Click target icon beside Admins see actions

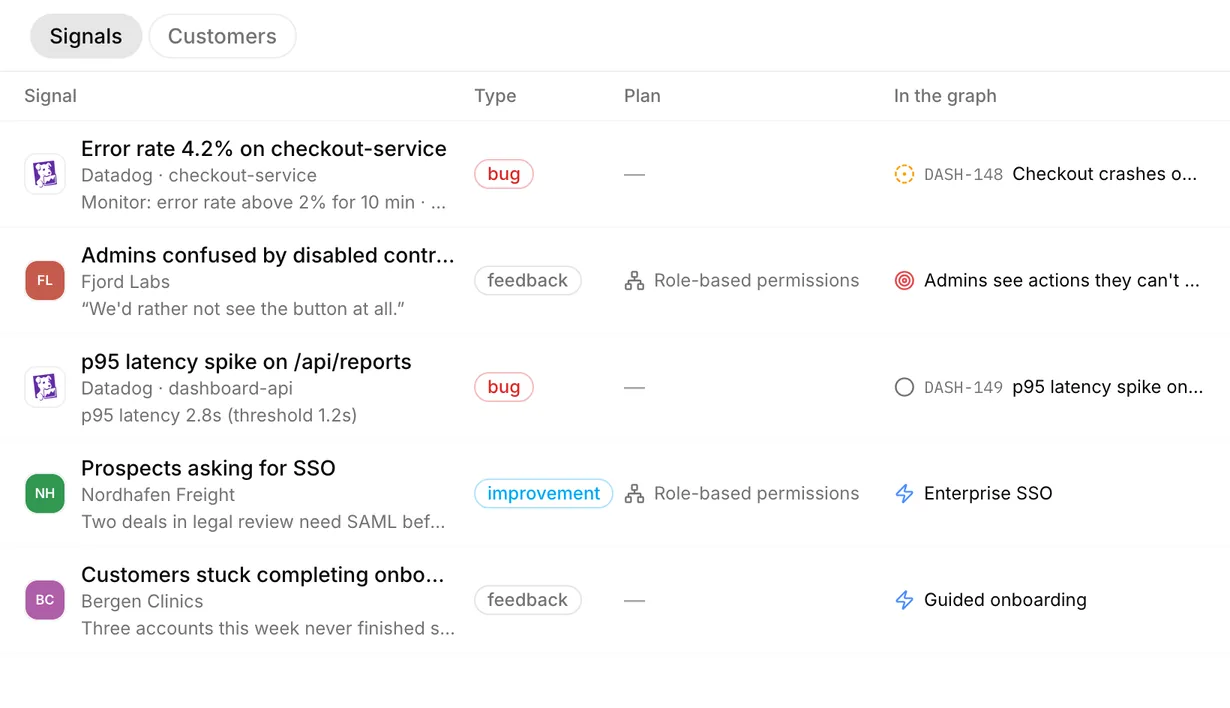point(904,281)
